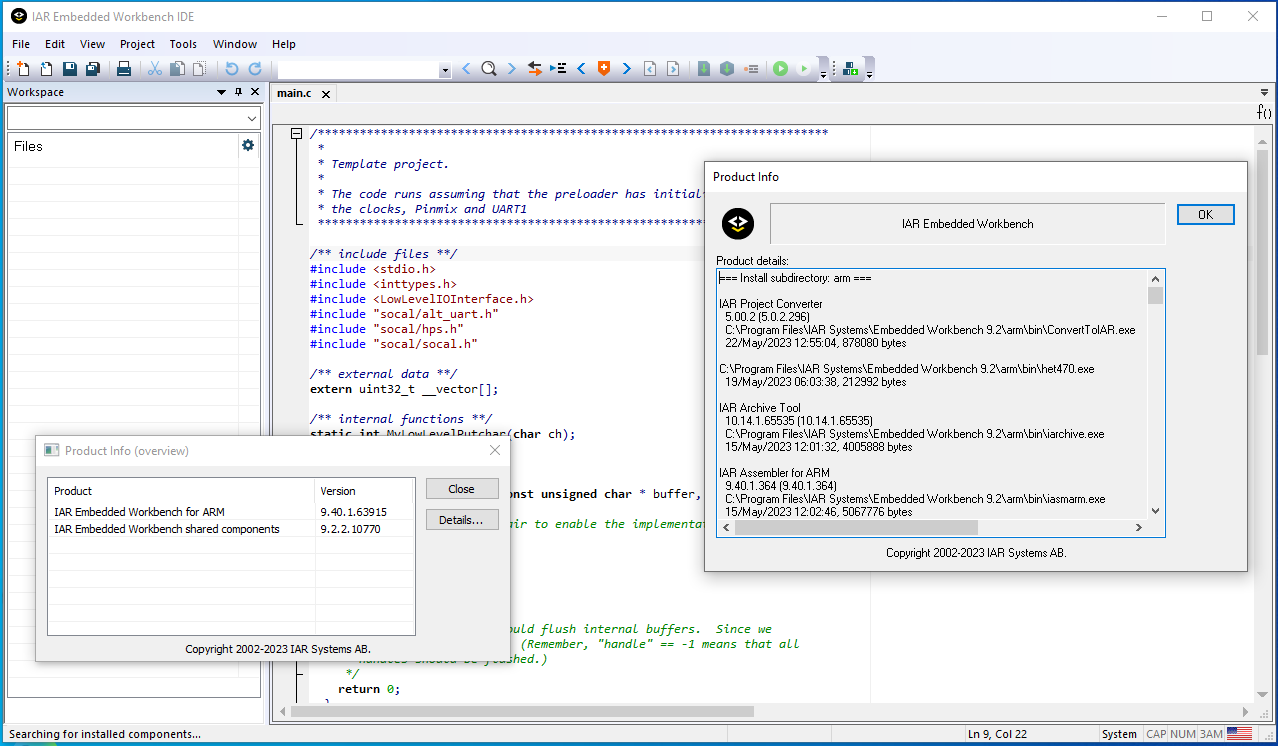This screenshot has width=1278, height=746.
Task: Open the Edit menu
Action: coord(55,44)
